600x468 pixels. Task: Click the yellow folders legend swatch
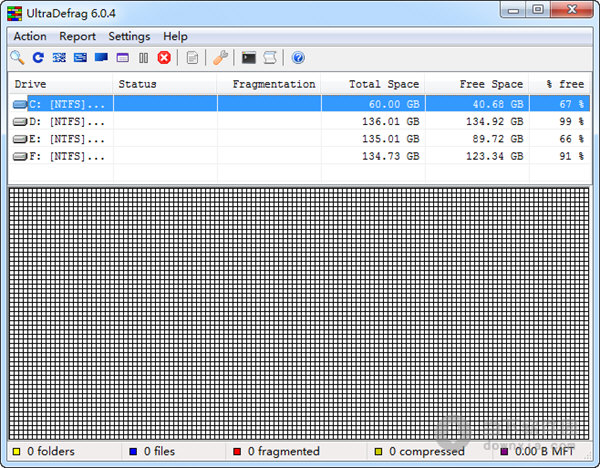(x=16, y=452)
